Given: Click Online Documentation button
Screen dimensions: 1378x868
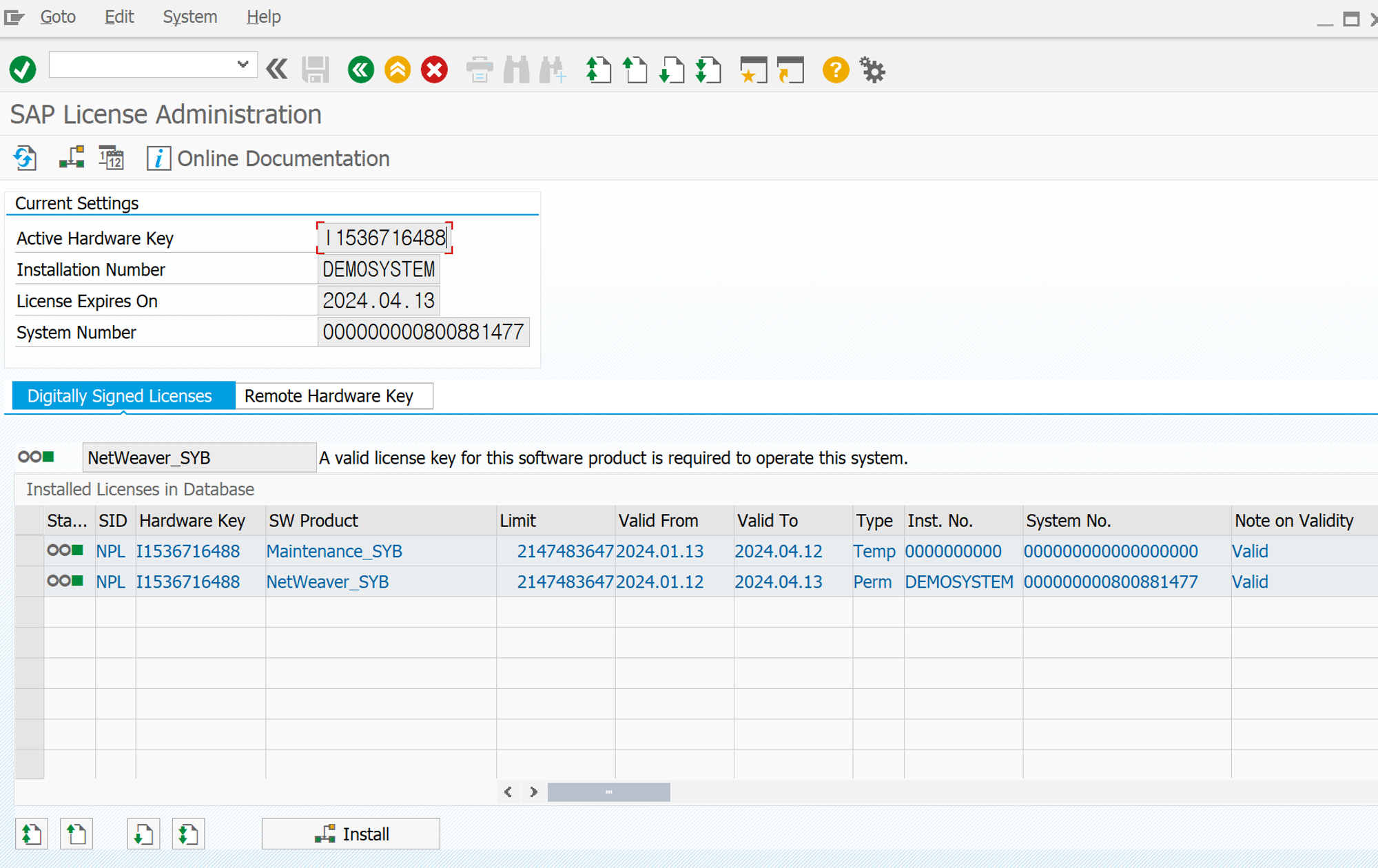Looking at the screenshot, I should pyautogui.click(x=268, y=158).
